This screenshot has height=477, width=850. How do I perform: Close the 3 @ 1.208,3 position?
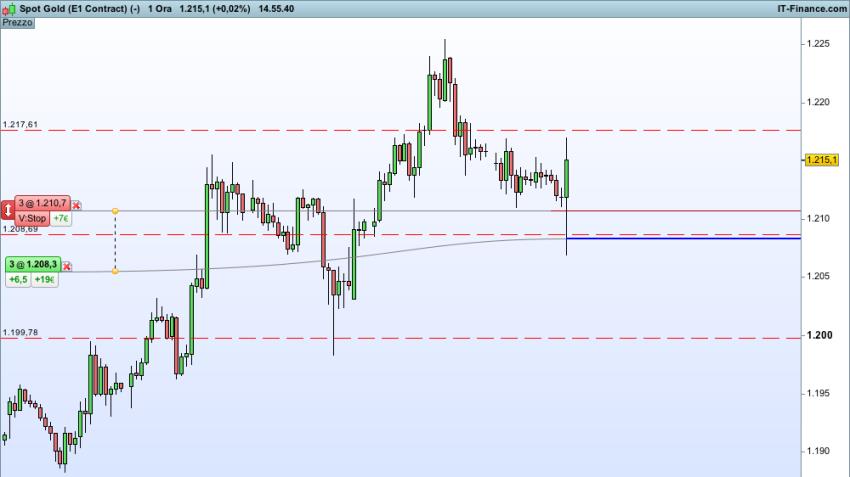pos(67,266)
